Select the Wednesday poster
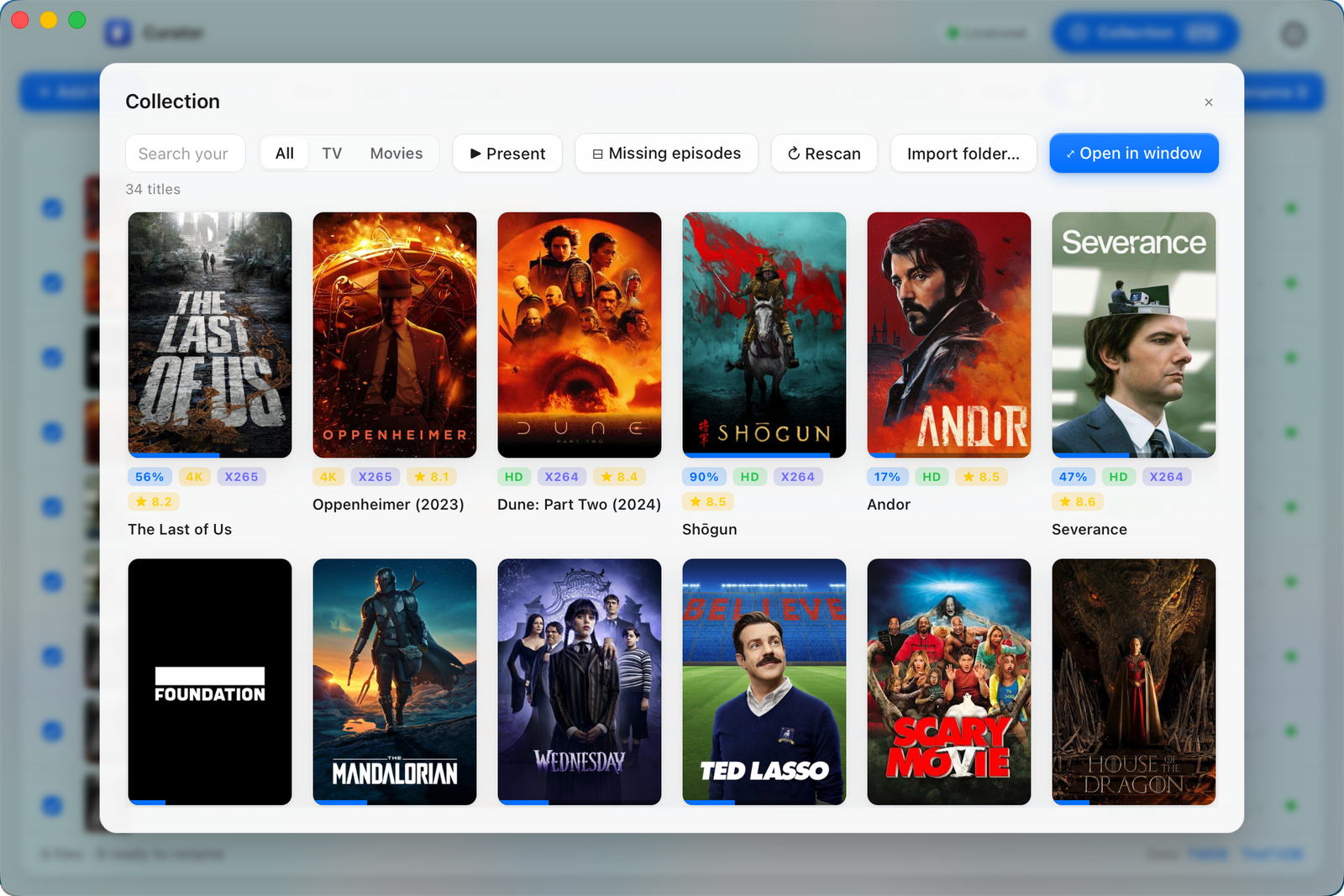This screenshot has width=1344, height=896. (x=580, y=682)
